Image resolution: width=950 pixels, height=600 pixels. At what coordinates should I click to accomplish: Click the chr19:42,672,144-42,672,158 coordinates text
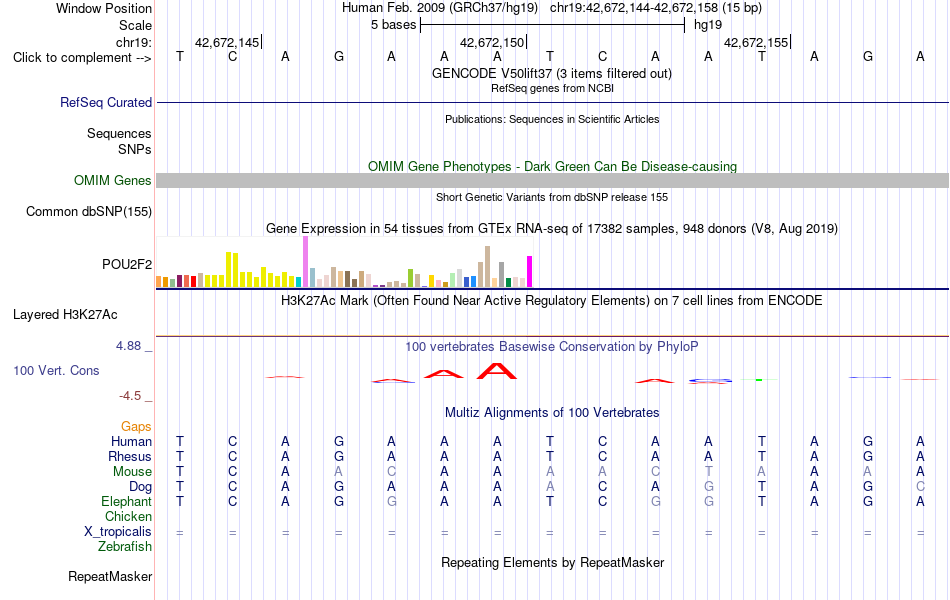(634, 8)
